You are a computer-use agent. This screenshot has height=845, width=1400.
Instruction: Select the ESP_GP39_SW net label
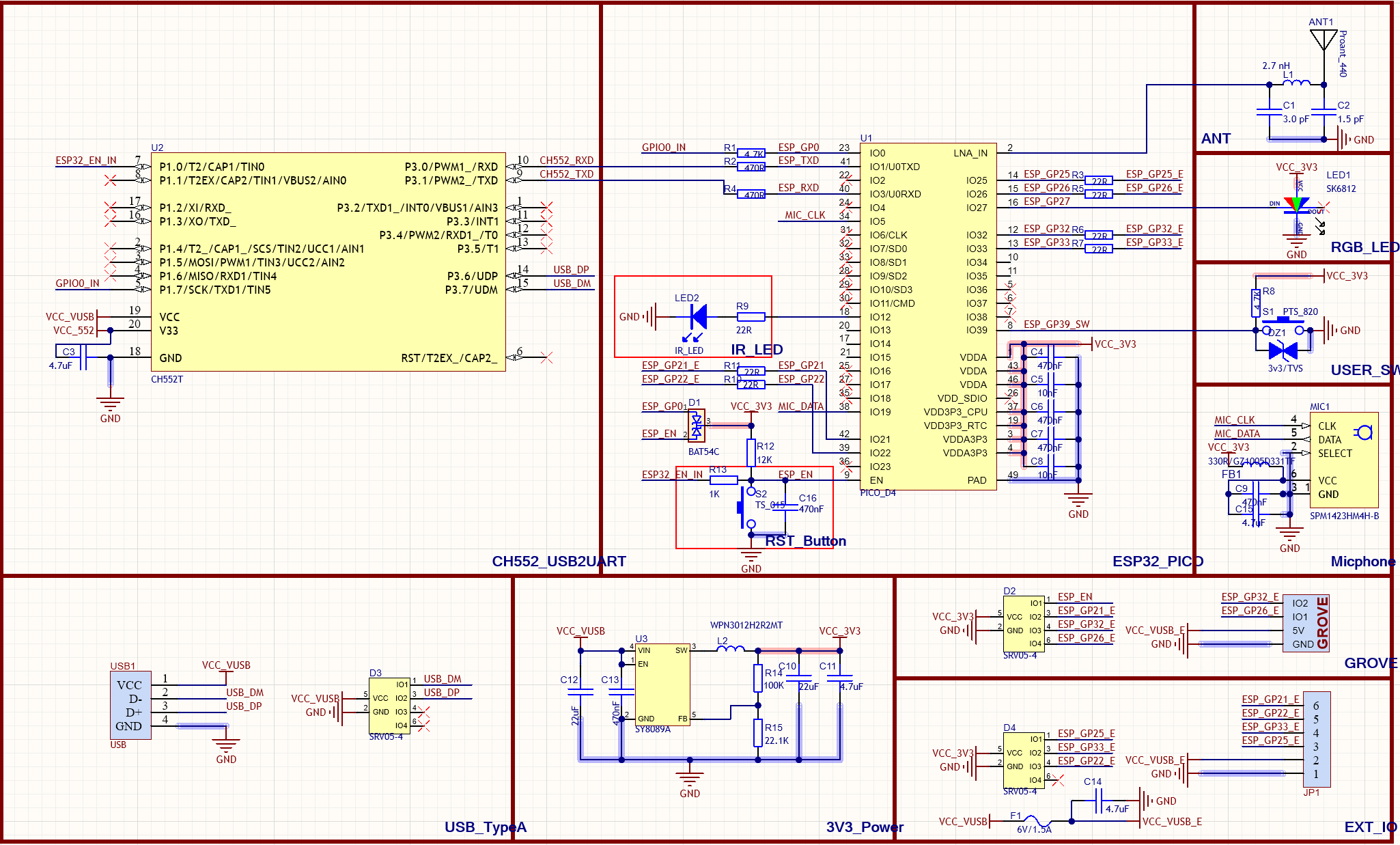[x=1055, y=324]
